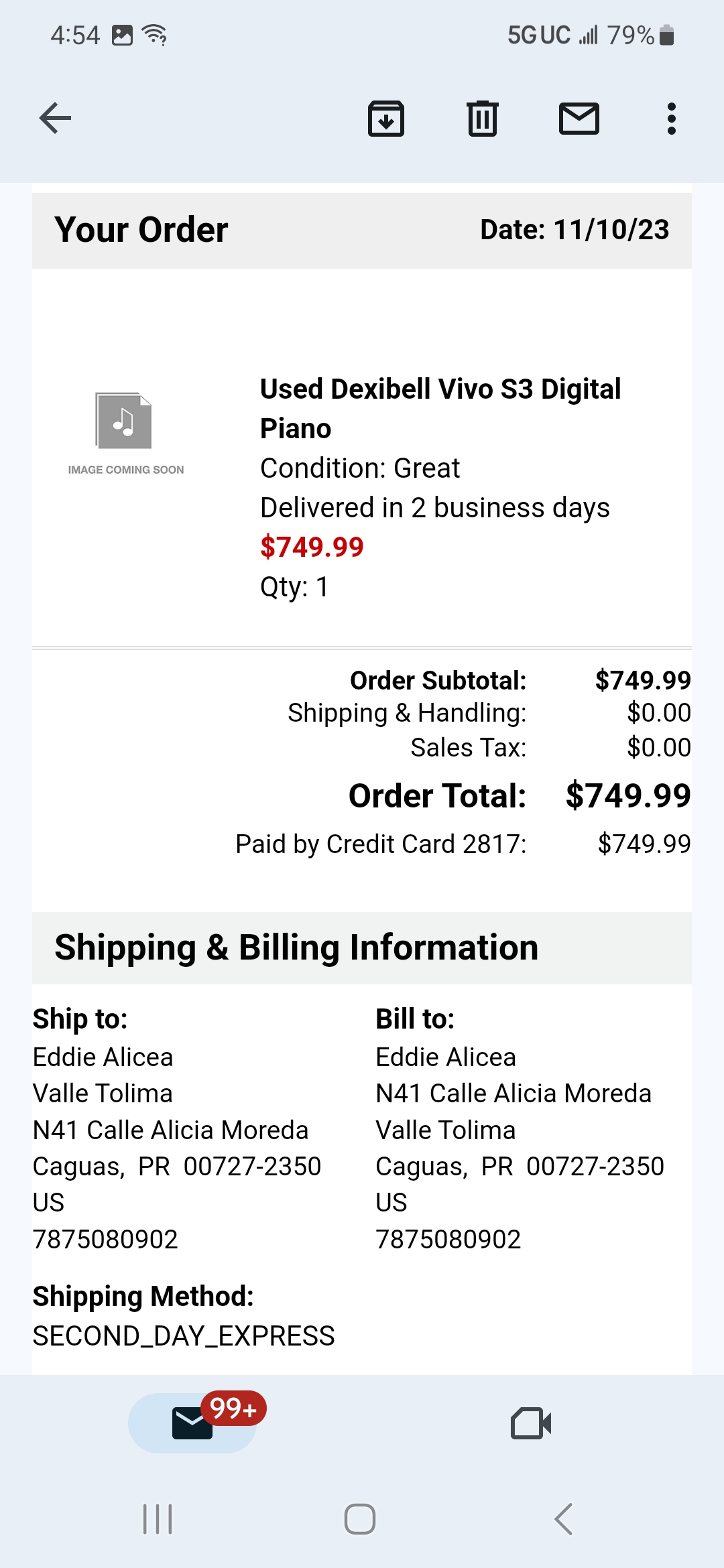Tap the Order Total amount

[627, 795]
